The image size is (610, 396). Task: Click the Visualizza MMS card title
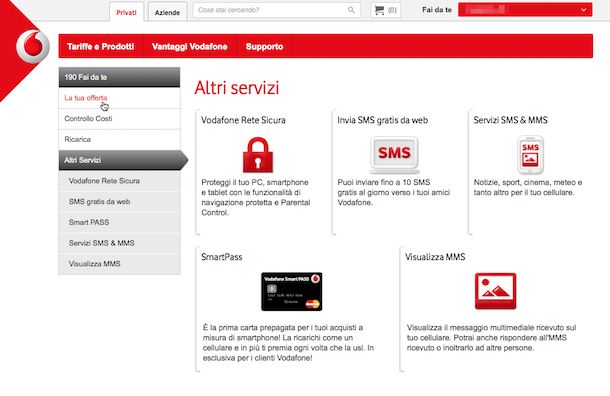point(435,257)
